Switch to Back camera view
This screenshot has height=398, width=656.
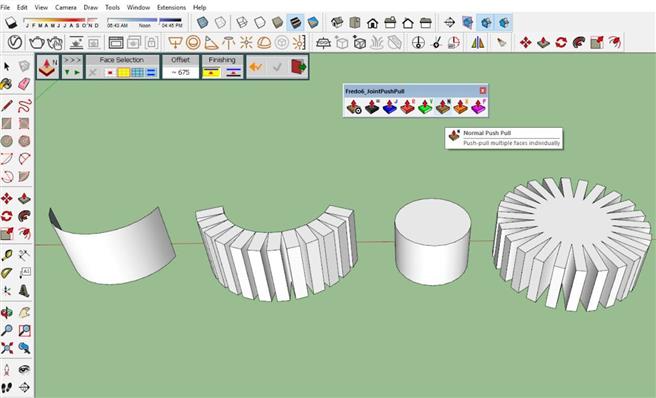coord(408,22)
